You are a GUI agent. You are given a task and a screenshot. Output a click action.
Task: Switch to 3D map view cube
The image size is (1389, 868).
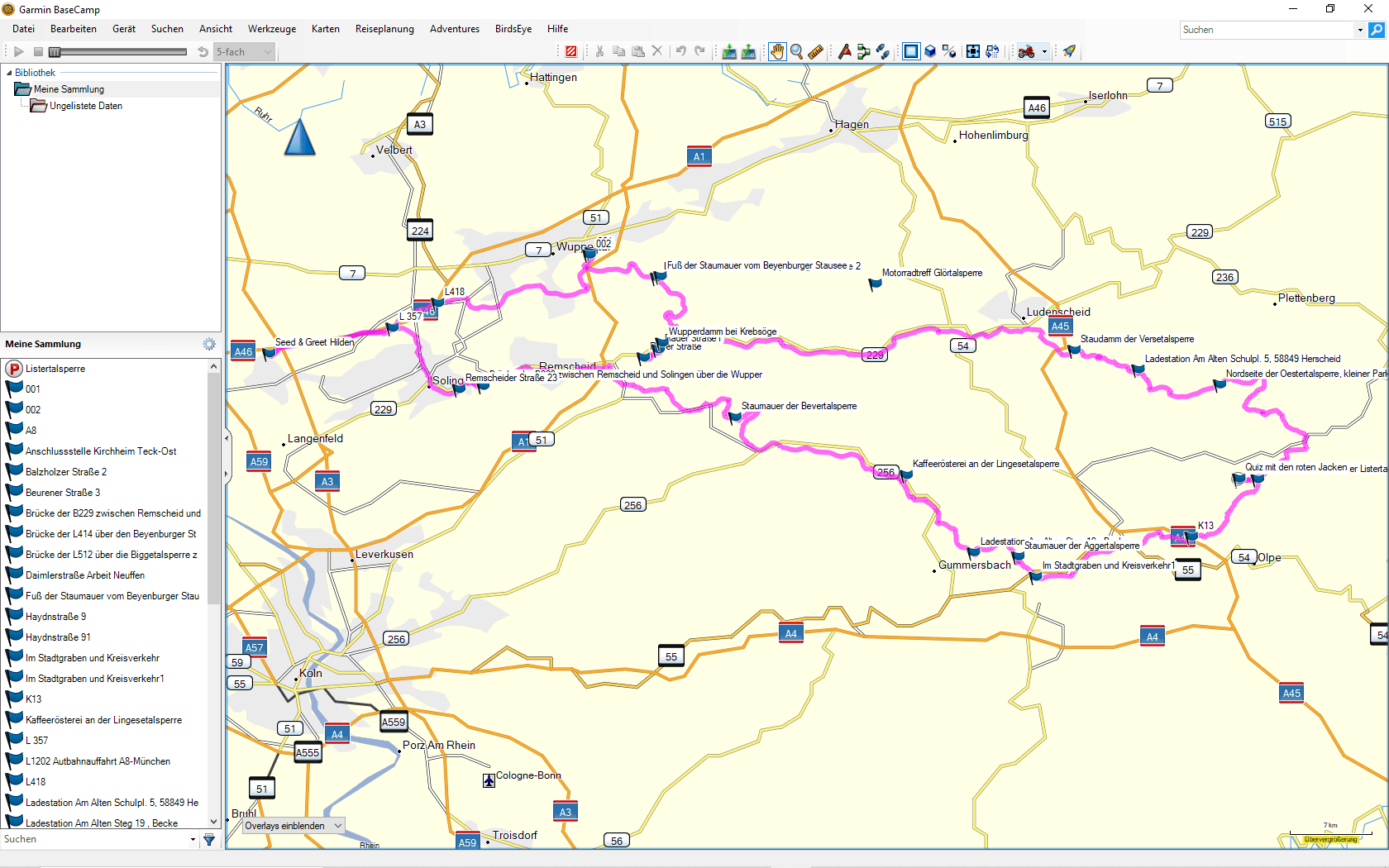tap(930, 51)
